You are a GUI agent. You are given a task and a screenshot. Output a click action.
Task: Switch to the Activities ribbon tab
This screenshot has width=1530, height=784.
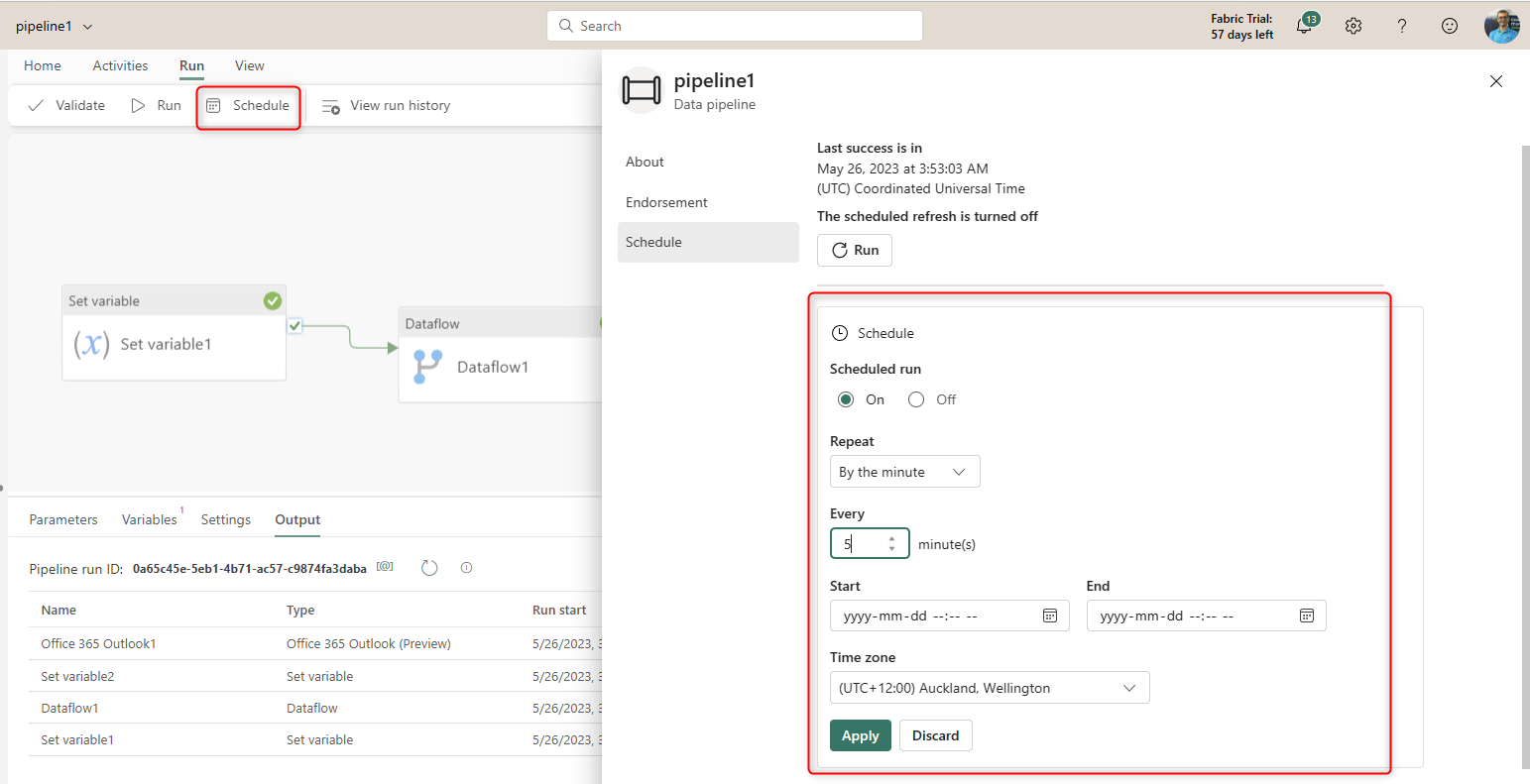(120, 65)
